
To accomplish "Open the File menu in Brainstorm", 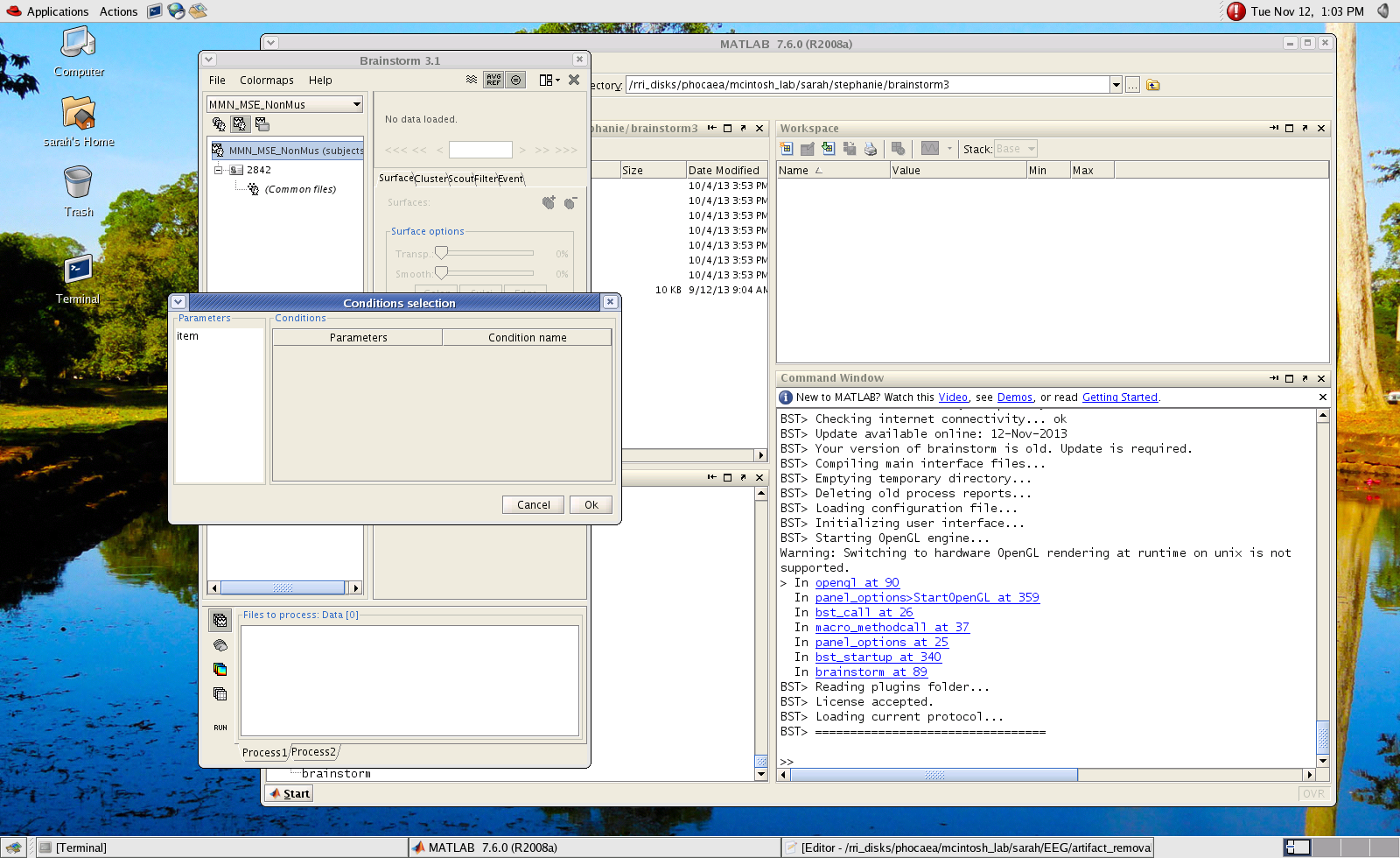I will pos(217,80).
